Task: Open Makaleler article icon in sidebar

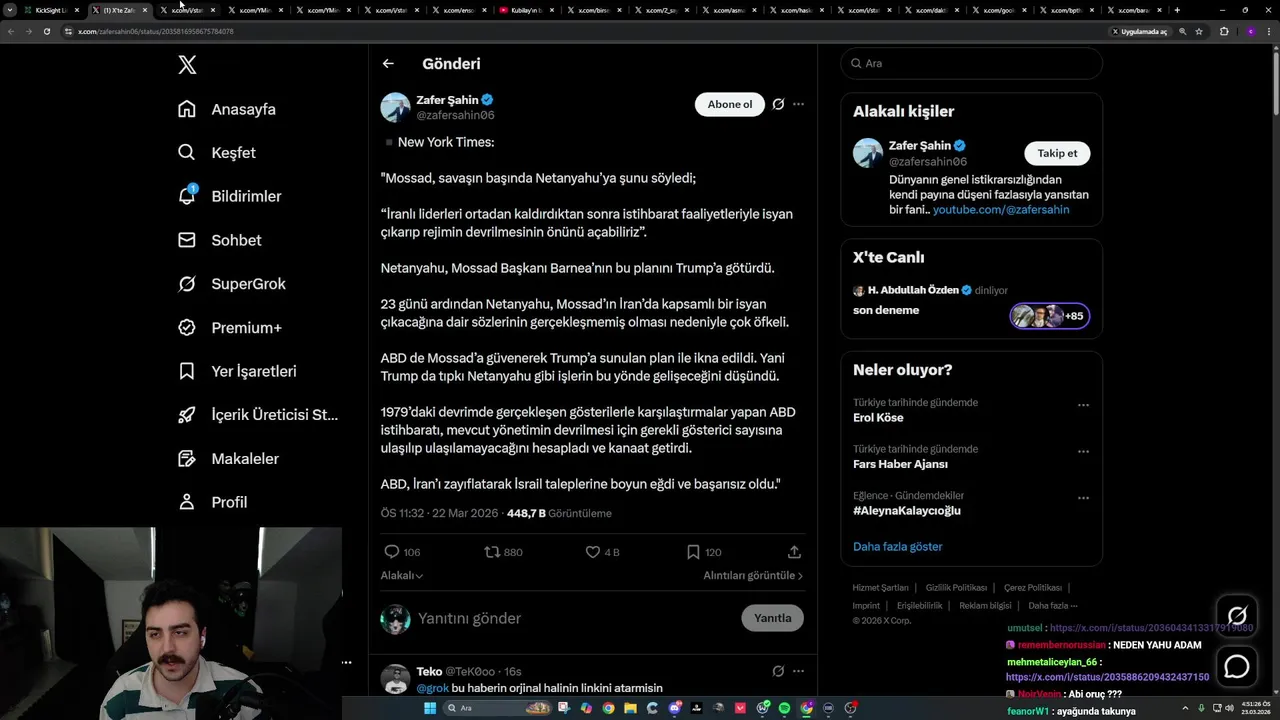Action: [187, 458]
